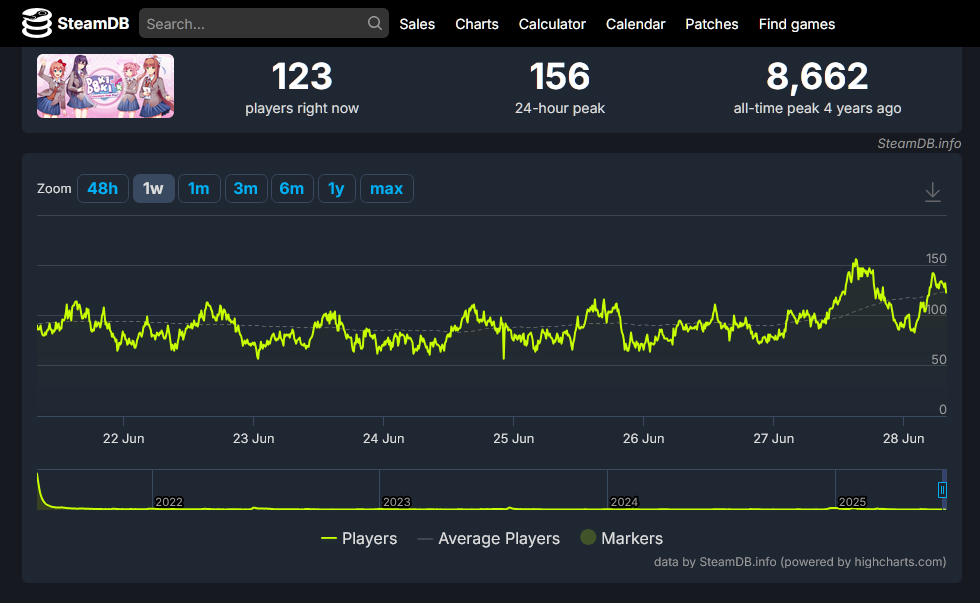The width and height of the screenshot is (980, 603).
Task: Click the SteamDB wordmark text
Action: pos(93,24)
